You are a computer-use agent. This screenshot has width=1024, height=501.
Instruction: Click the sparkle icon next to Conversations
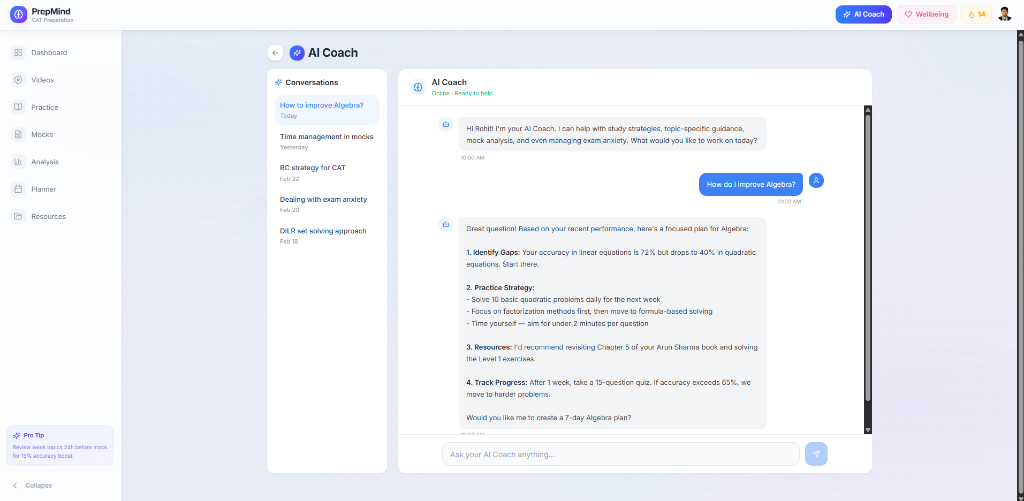pos(279,83)
